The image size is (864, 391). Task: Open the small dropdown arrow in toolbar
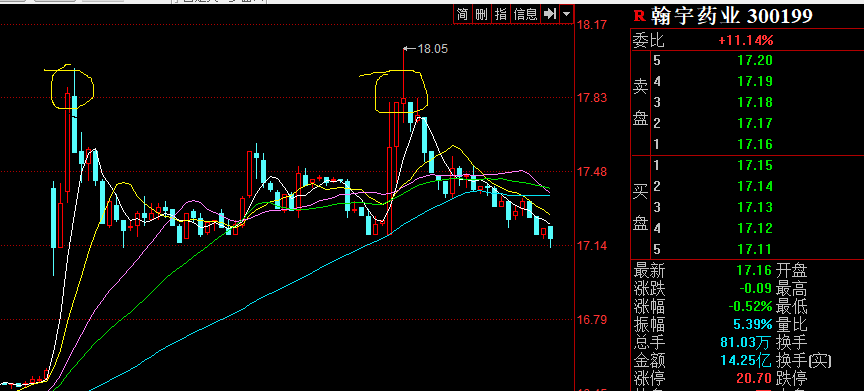coord(566,14)
